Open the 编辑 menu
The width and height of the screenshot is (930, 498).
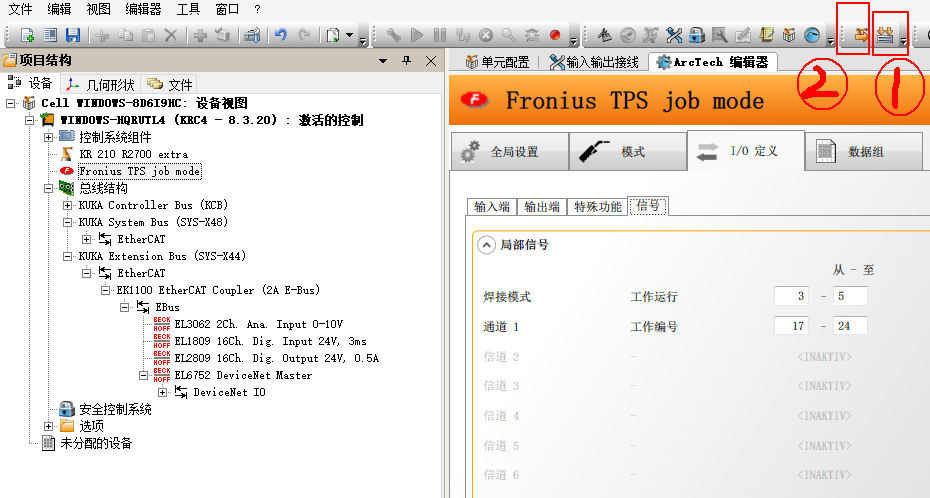point(59,9)
